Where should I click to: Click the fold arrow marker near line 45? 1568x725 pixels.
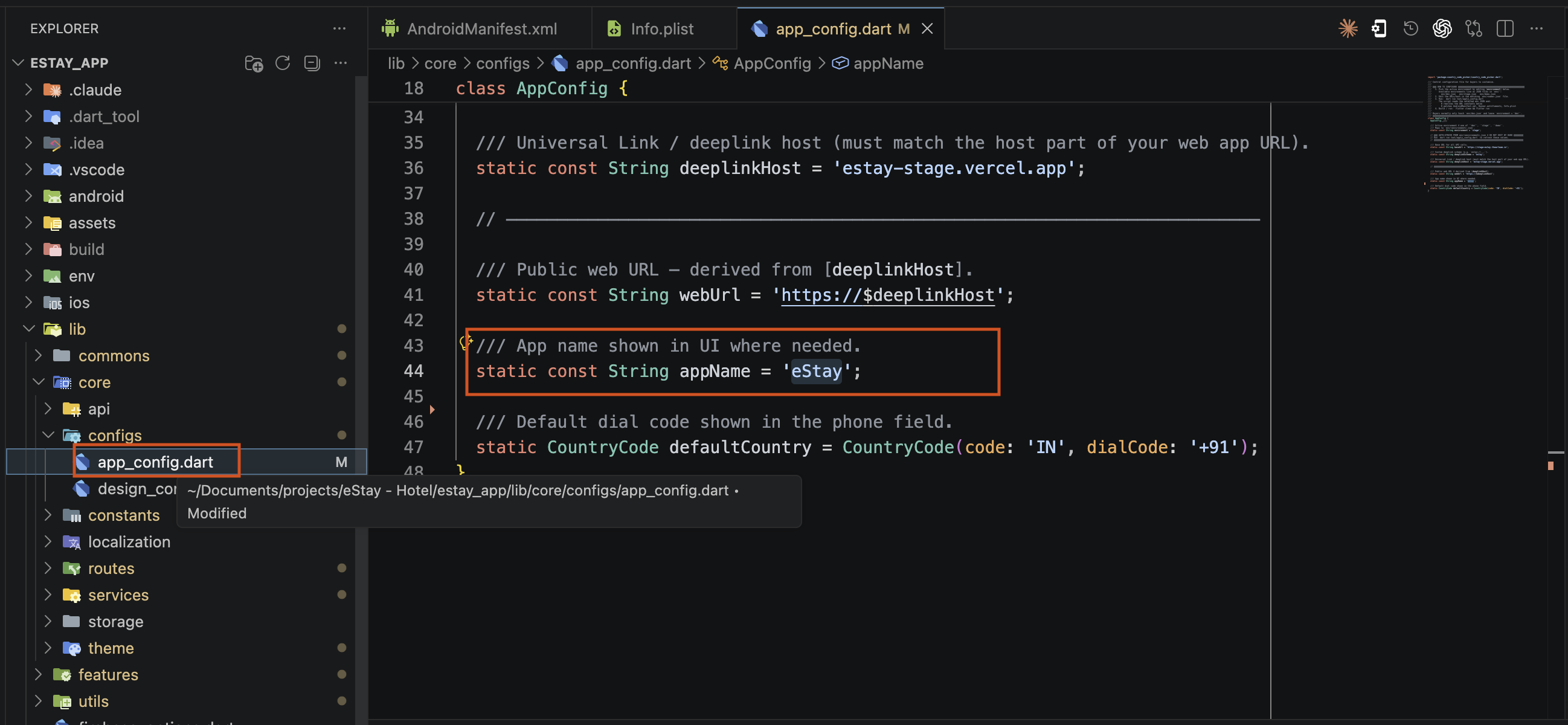pyautogui.click(x=432, y=410)
